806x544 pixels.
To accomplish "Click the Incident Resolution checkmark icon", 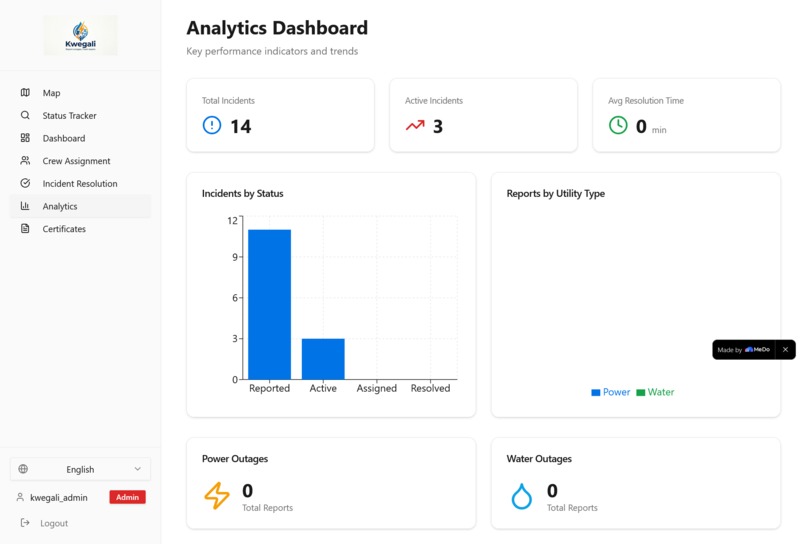I will 25,183.
